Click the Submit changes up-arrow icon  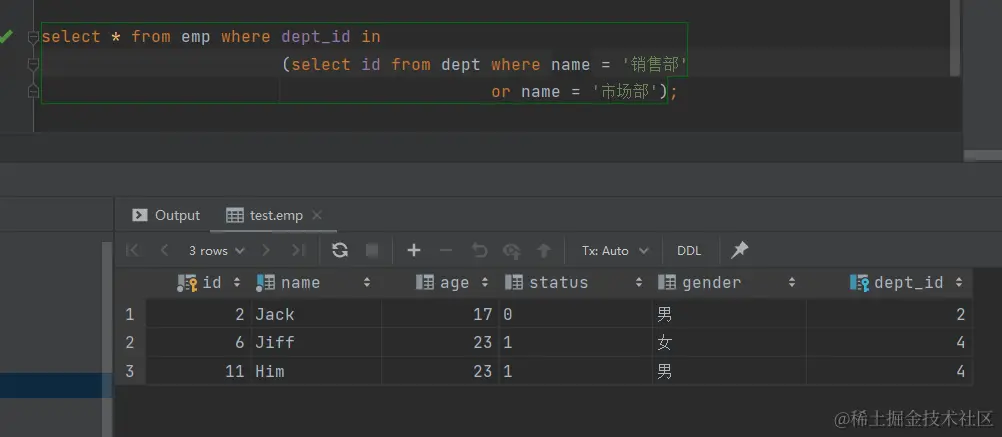(x=544, y=250)
